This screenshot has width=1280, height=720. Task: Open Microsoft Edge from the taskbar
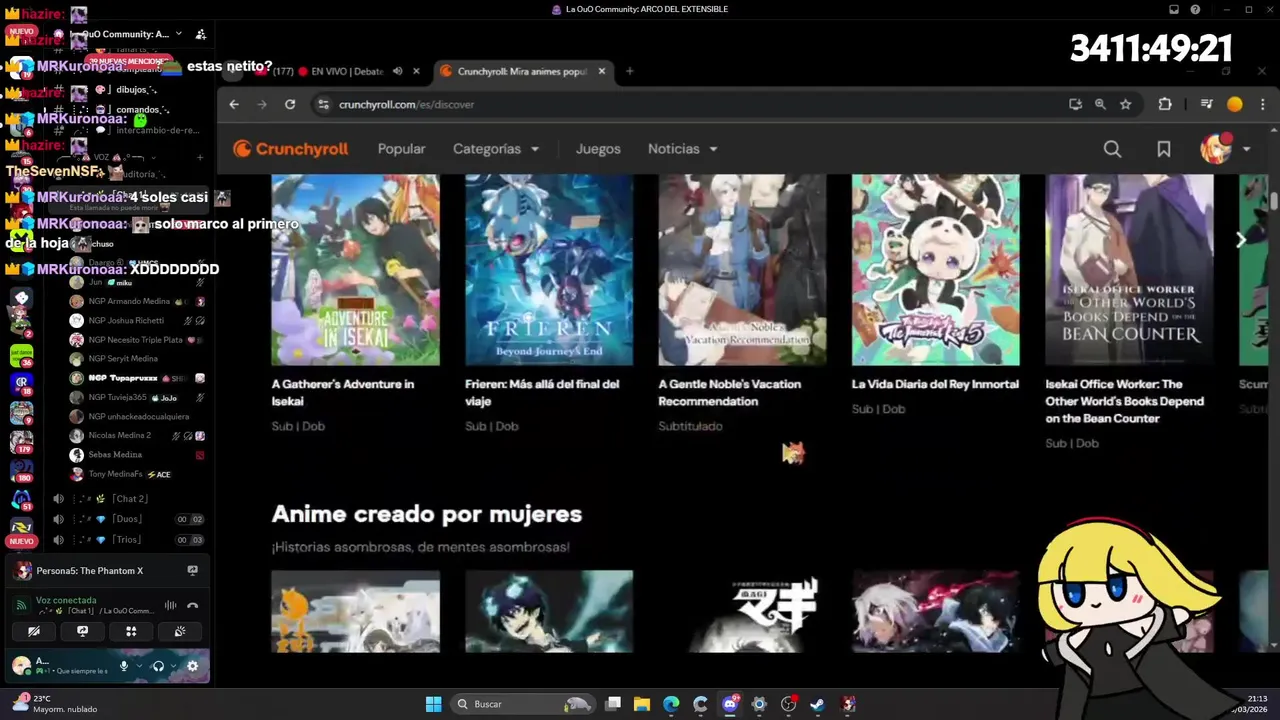671,704
